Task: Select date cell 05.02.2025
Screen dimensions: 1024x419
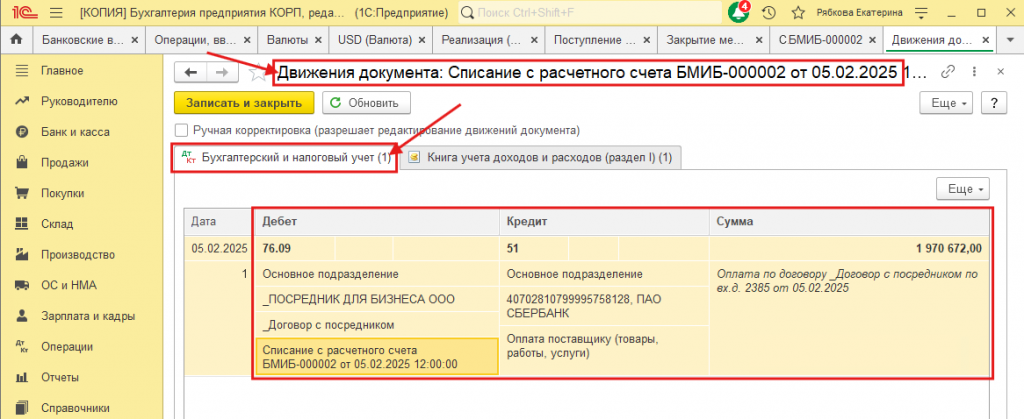Action: tap(217, 248)
